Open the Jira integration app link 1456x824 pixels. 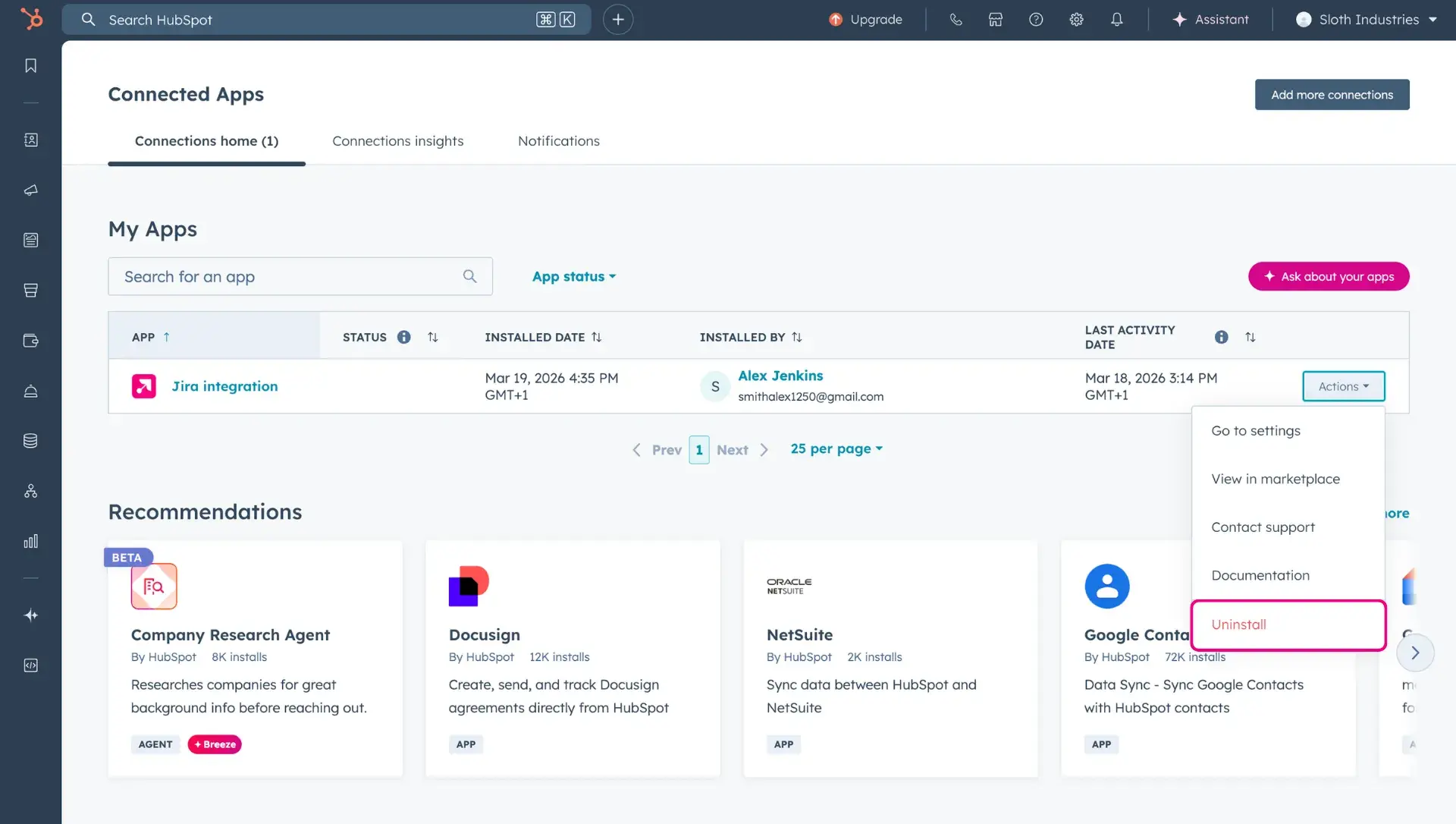[x=224, y=385]
